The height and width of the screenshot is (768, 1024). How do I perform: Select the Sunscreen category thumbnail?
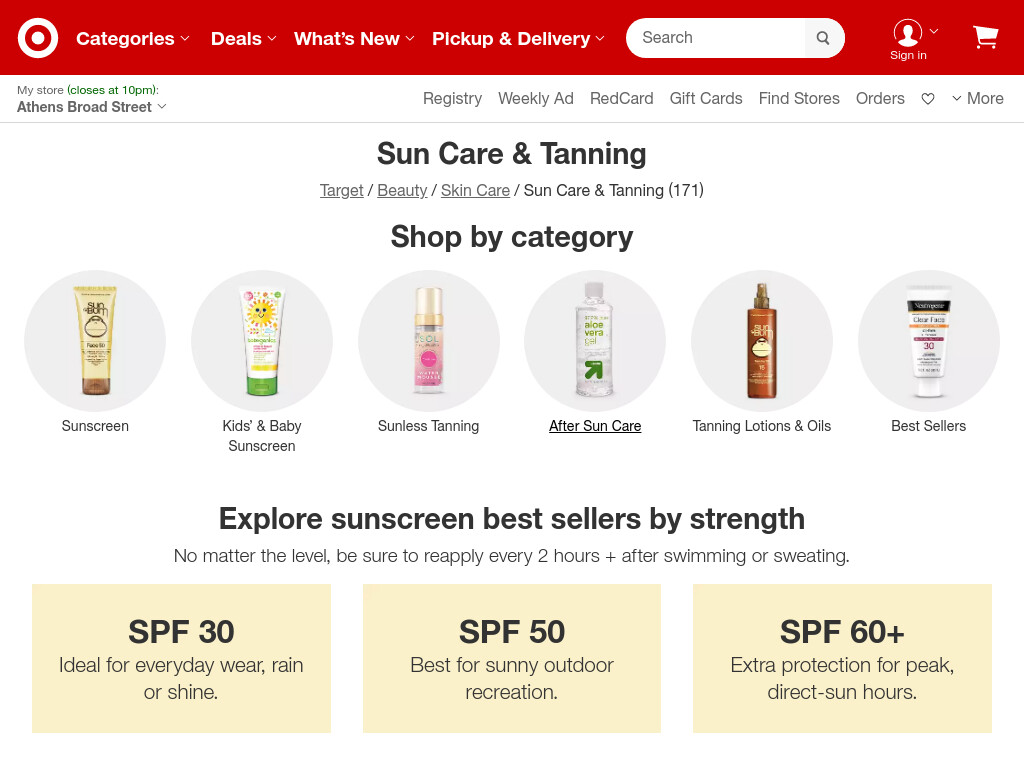[95, 341]
